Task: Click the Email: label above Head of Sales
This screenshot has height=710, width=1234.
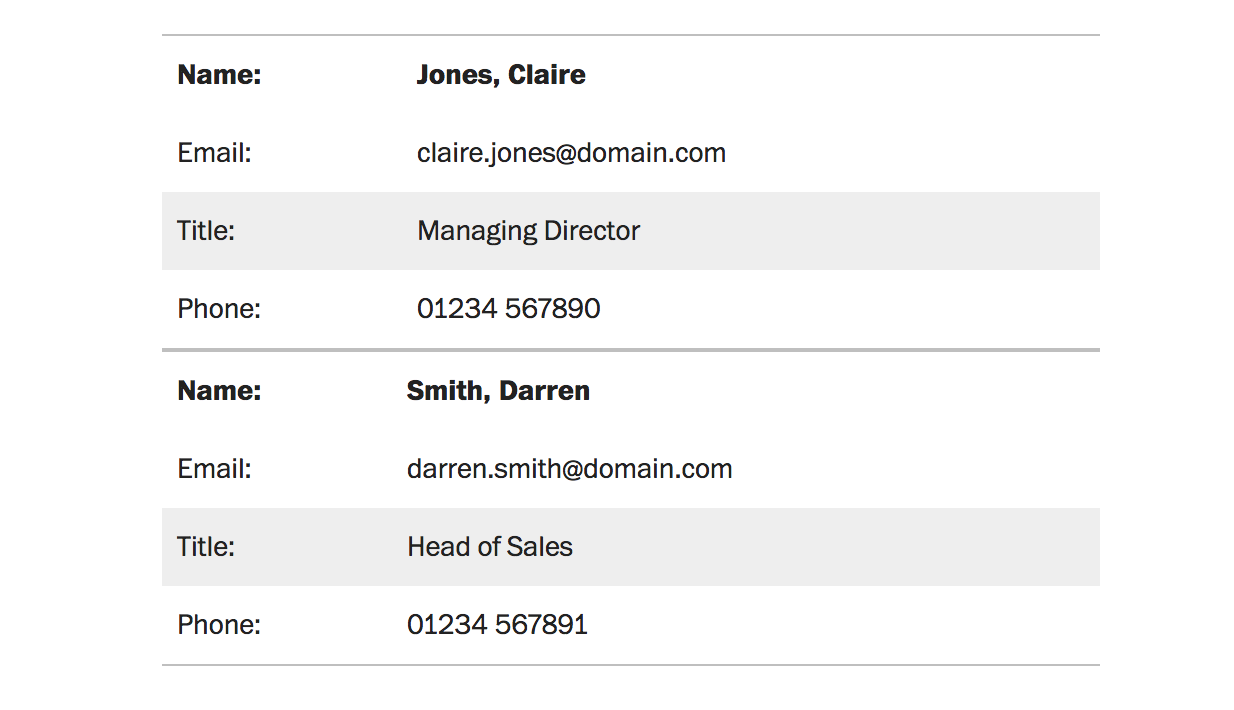Action: click(214, 469)
